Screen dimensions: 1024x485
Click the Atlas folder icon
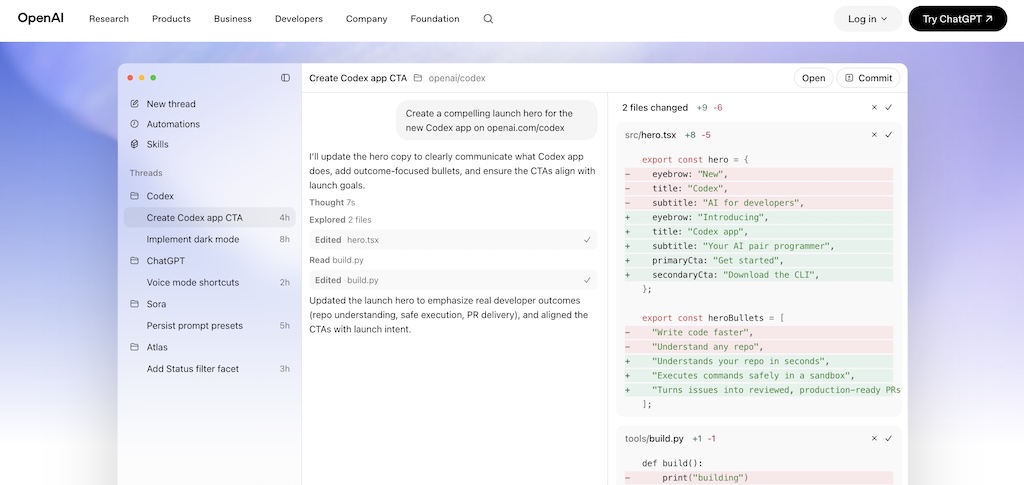[135, 347]
